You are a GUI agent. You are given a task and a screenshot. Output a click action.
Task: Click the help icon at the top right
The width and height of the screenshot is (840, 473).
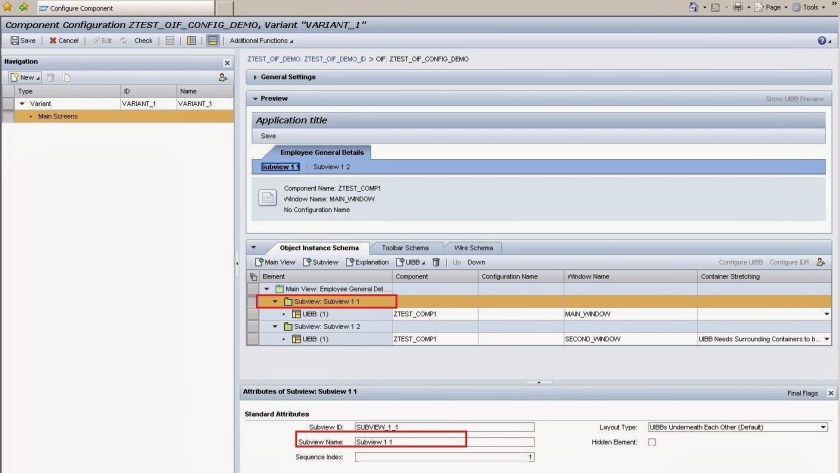coord(822,40)
